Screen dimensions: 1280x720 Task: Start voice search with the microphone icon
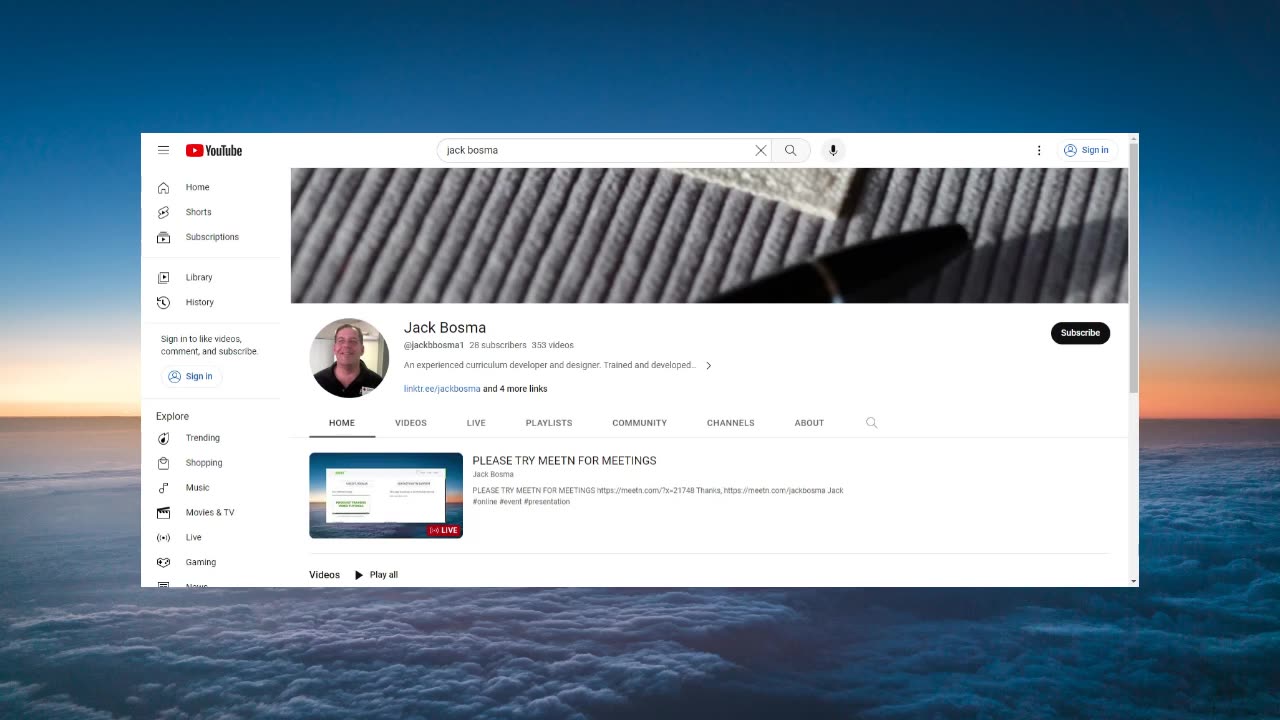[833, 150]
